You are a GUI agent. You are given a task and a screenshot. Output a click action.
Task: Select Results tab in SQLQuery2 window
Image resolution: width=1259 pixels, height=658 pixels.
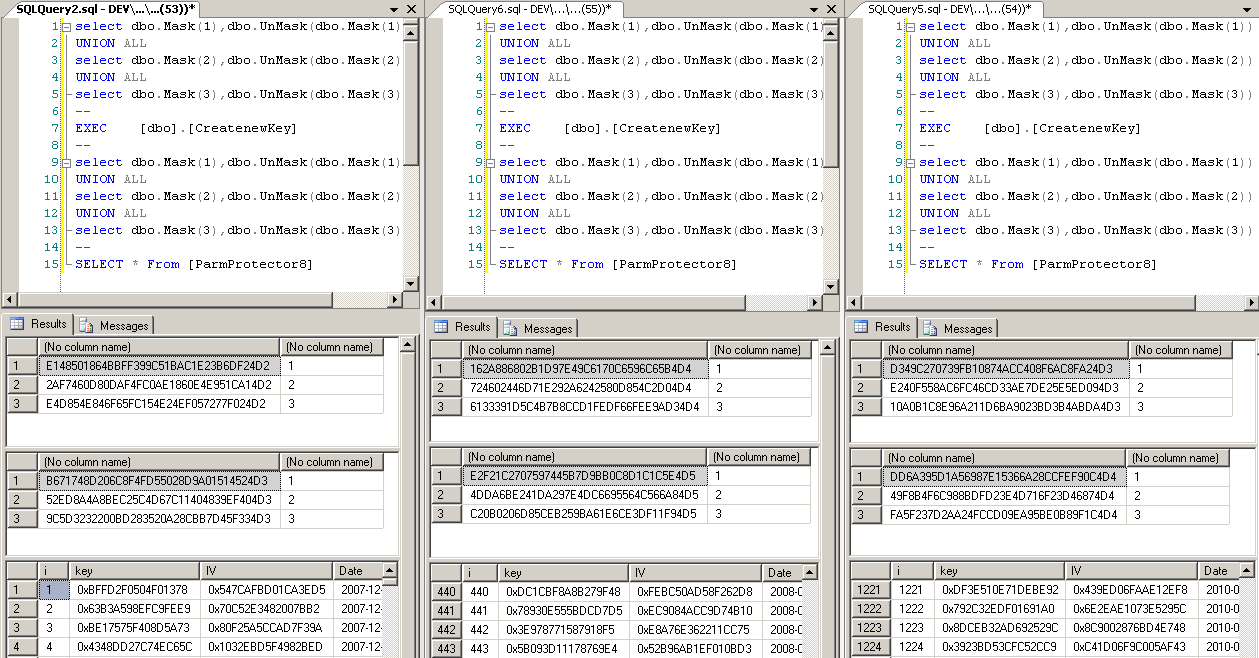tap(39, 324)
